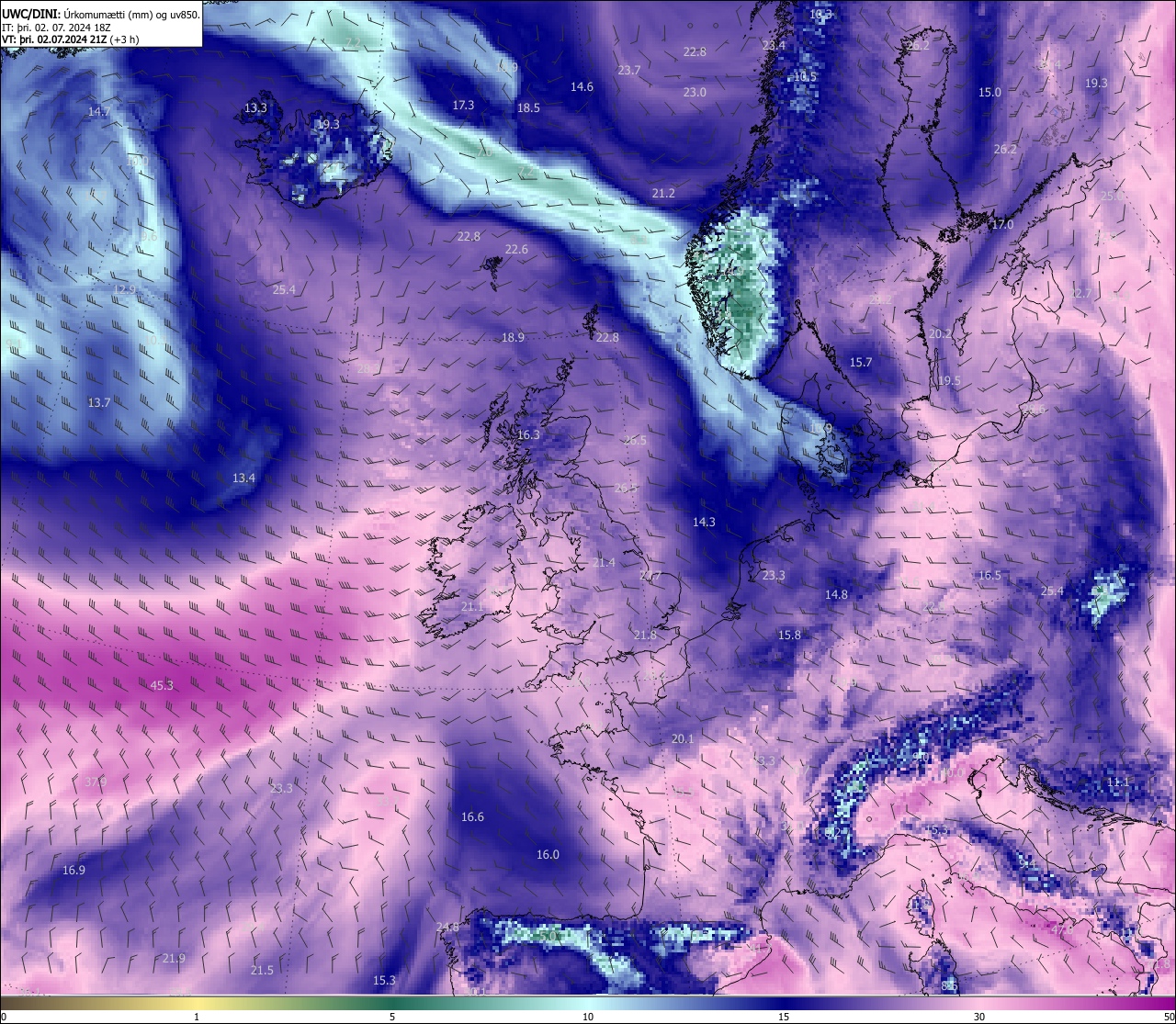
Task: Click the 21.1 value on the map
Action: tap(472, 606)
